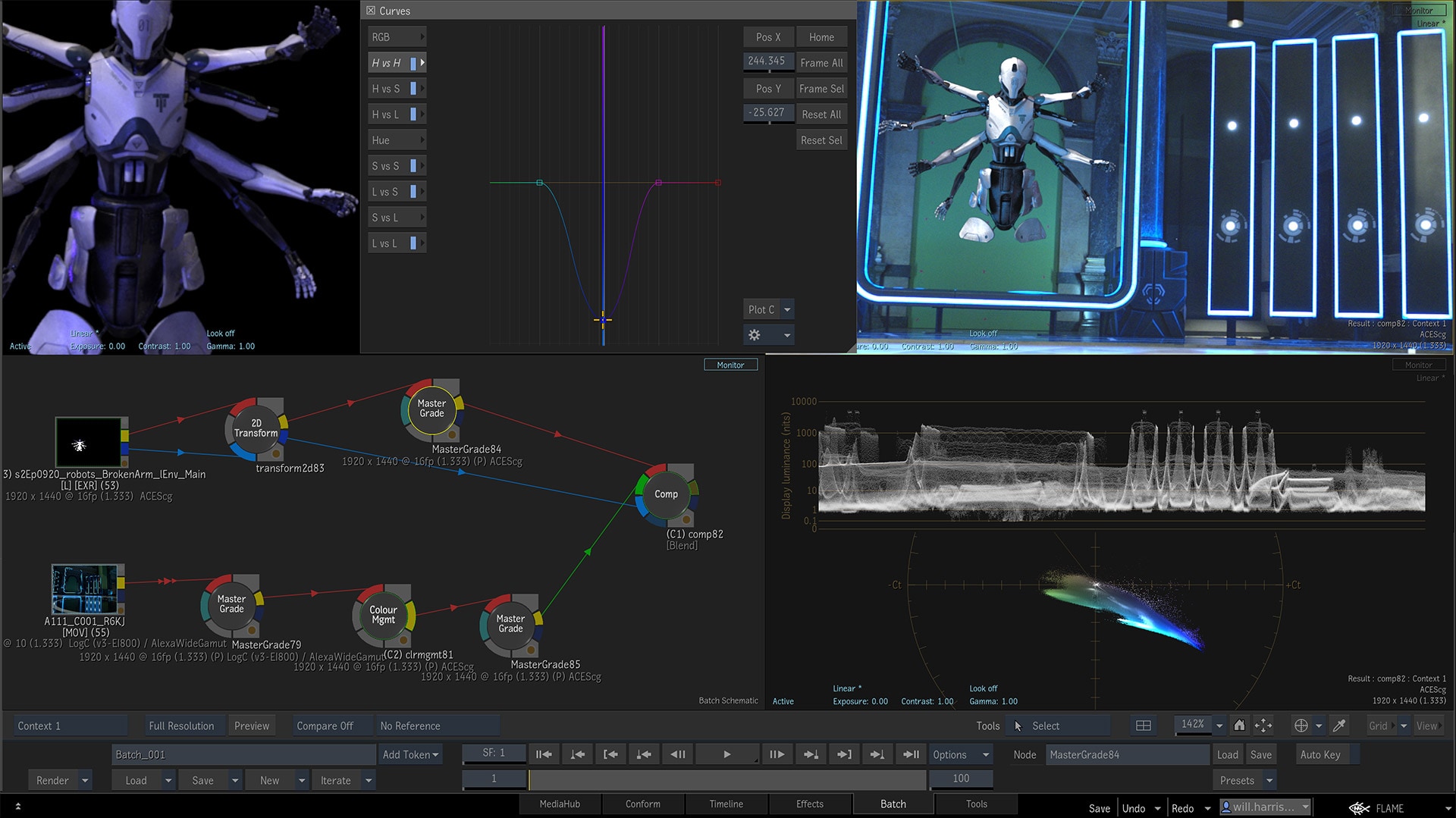Click the crosshair target icon
The image size is (1456, 818).
[x=1301, y=726]
